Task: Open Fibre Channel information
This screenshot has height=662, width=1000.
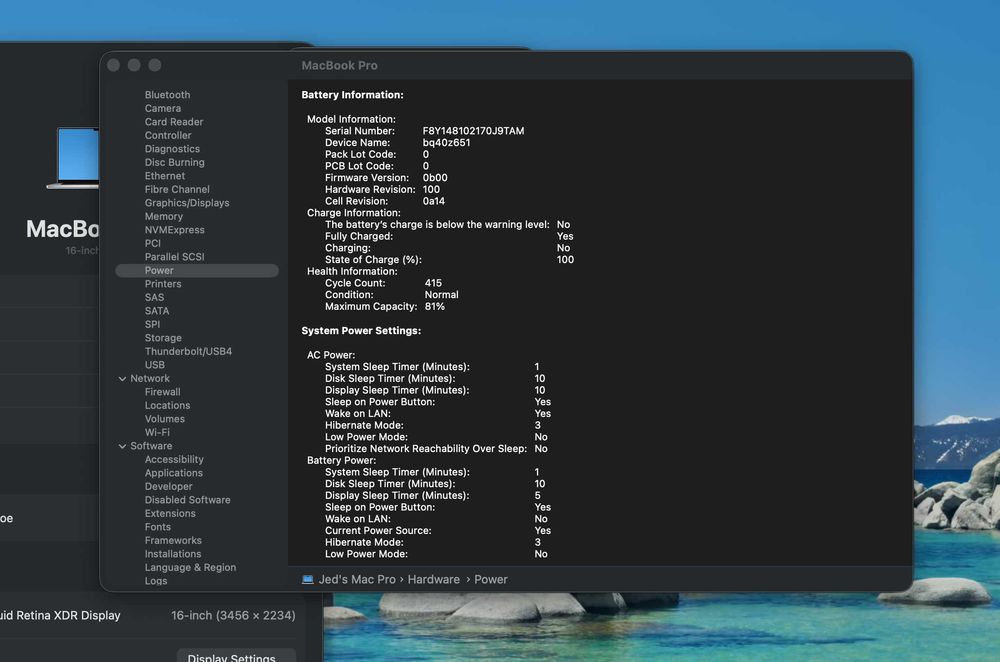Action: coord(177,189)
